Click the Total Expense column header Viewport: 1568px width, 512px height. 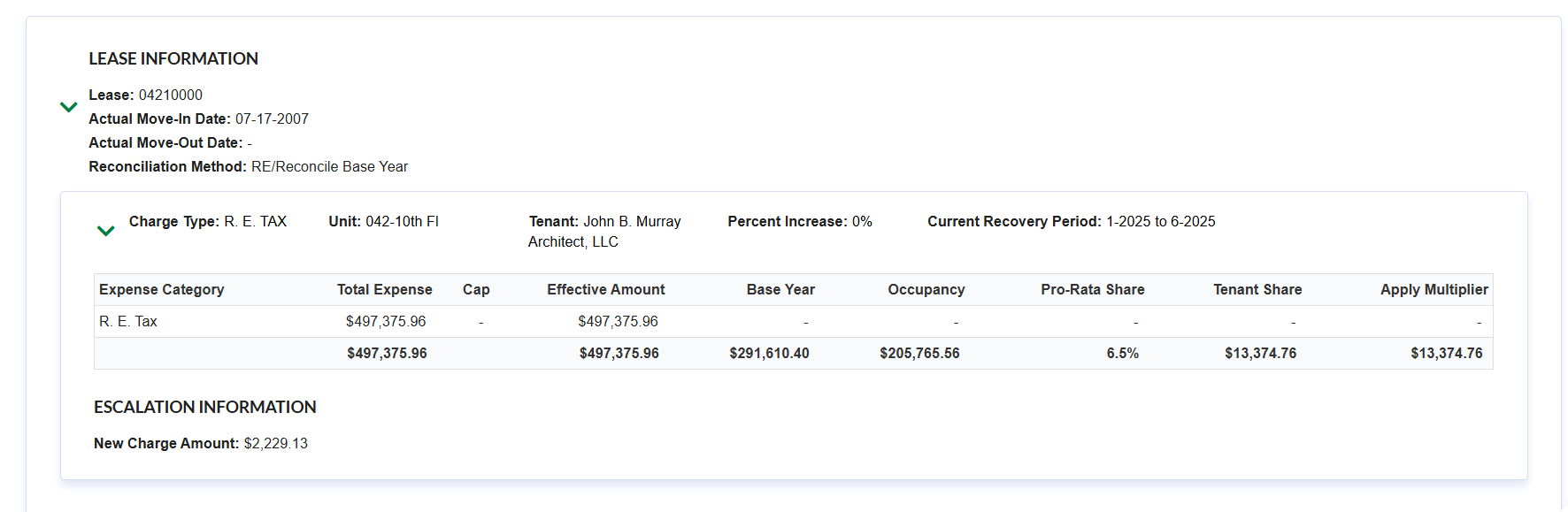tap(385, 289)
